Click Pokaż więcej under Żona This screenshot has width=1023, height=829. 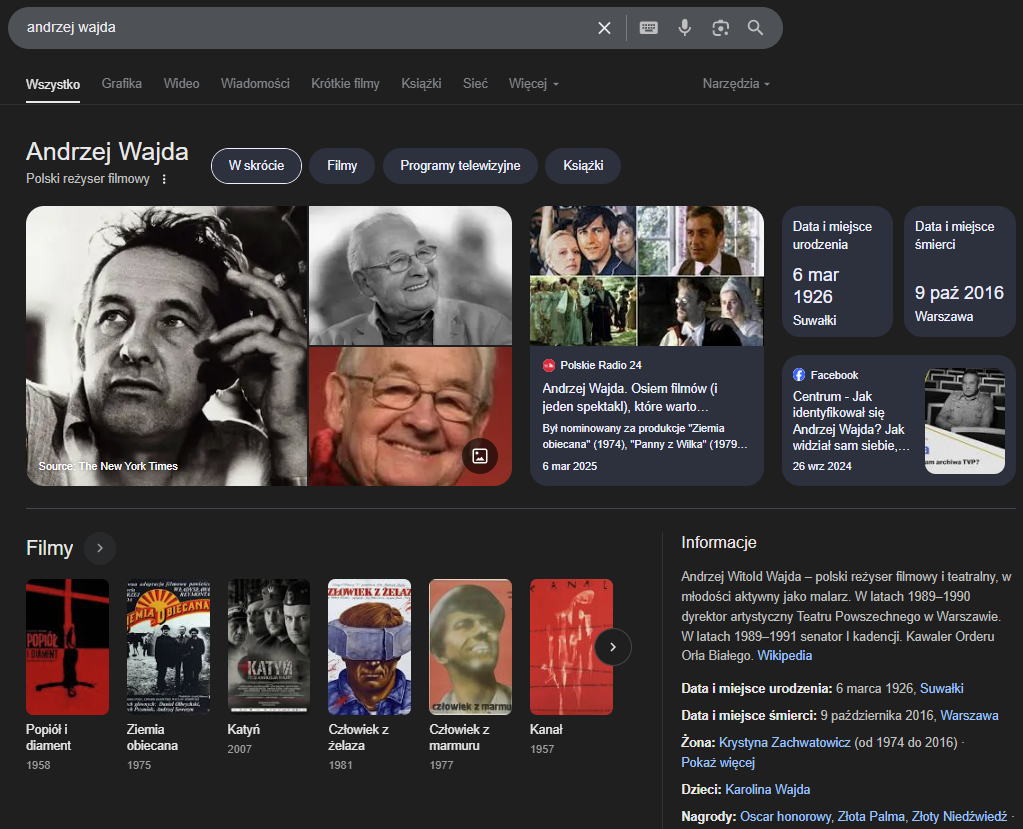tap(718, 762)
